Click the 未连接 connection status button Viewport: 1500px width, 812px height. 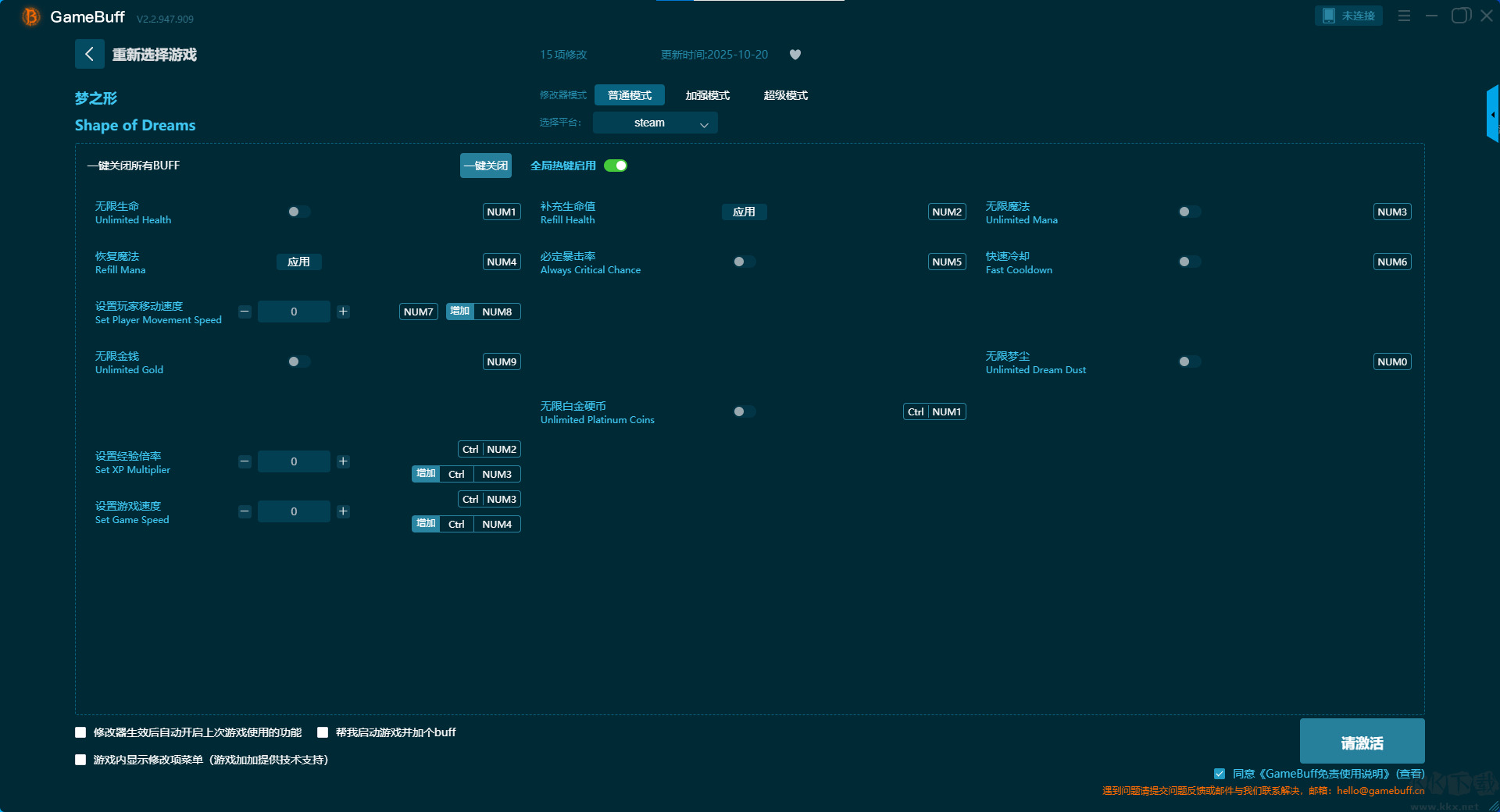pyautogui.click(x=1348, y=16)
